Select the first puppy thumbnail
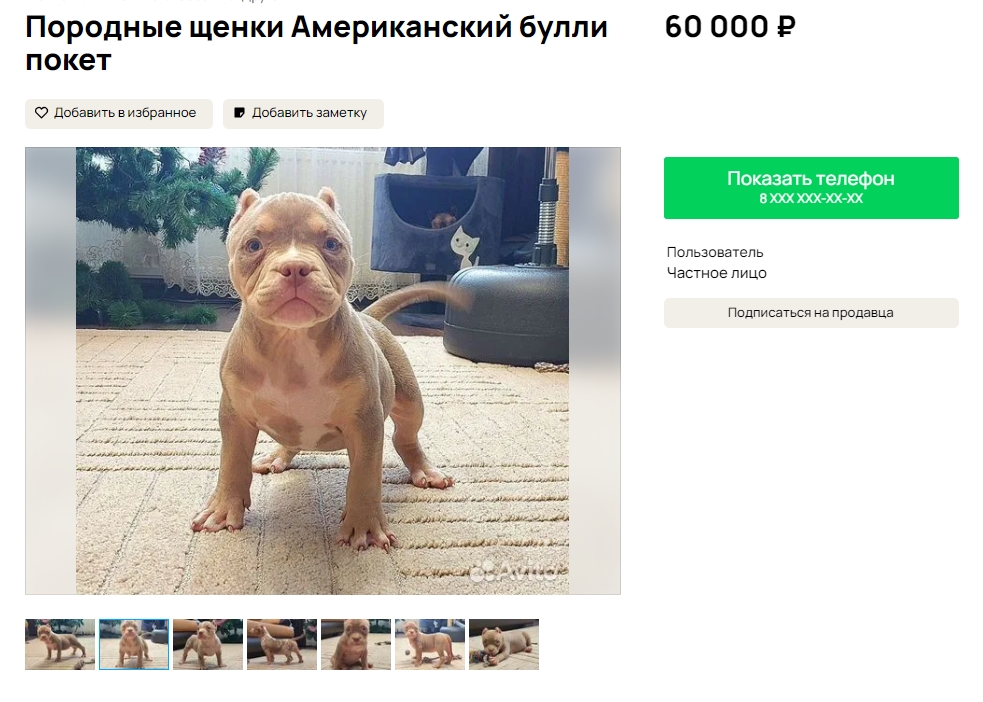 [60, 644]
